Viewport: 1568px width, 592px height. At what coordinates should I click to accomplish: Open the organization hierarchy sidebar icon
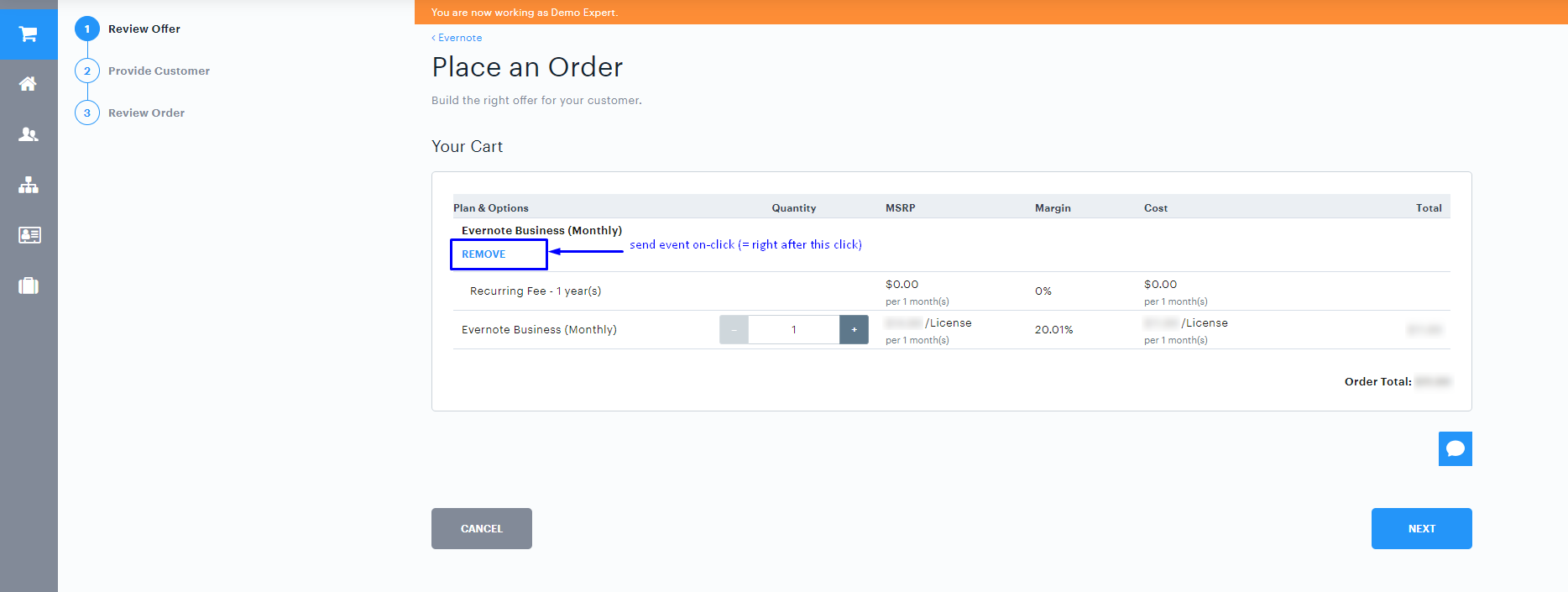pyautogui.click(x=29, y=185)
